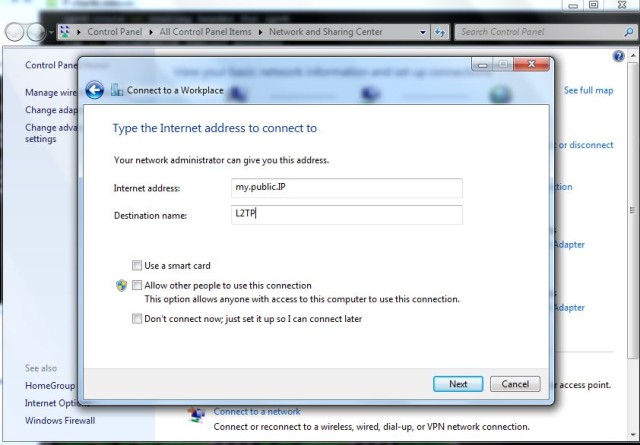Select the All Control Panel Items breadcrumb
The width and height of the screenshot is (640, 445).
point(205,32)
